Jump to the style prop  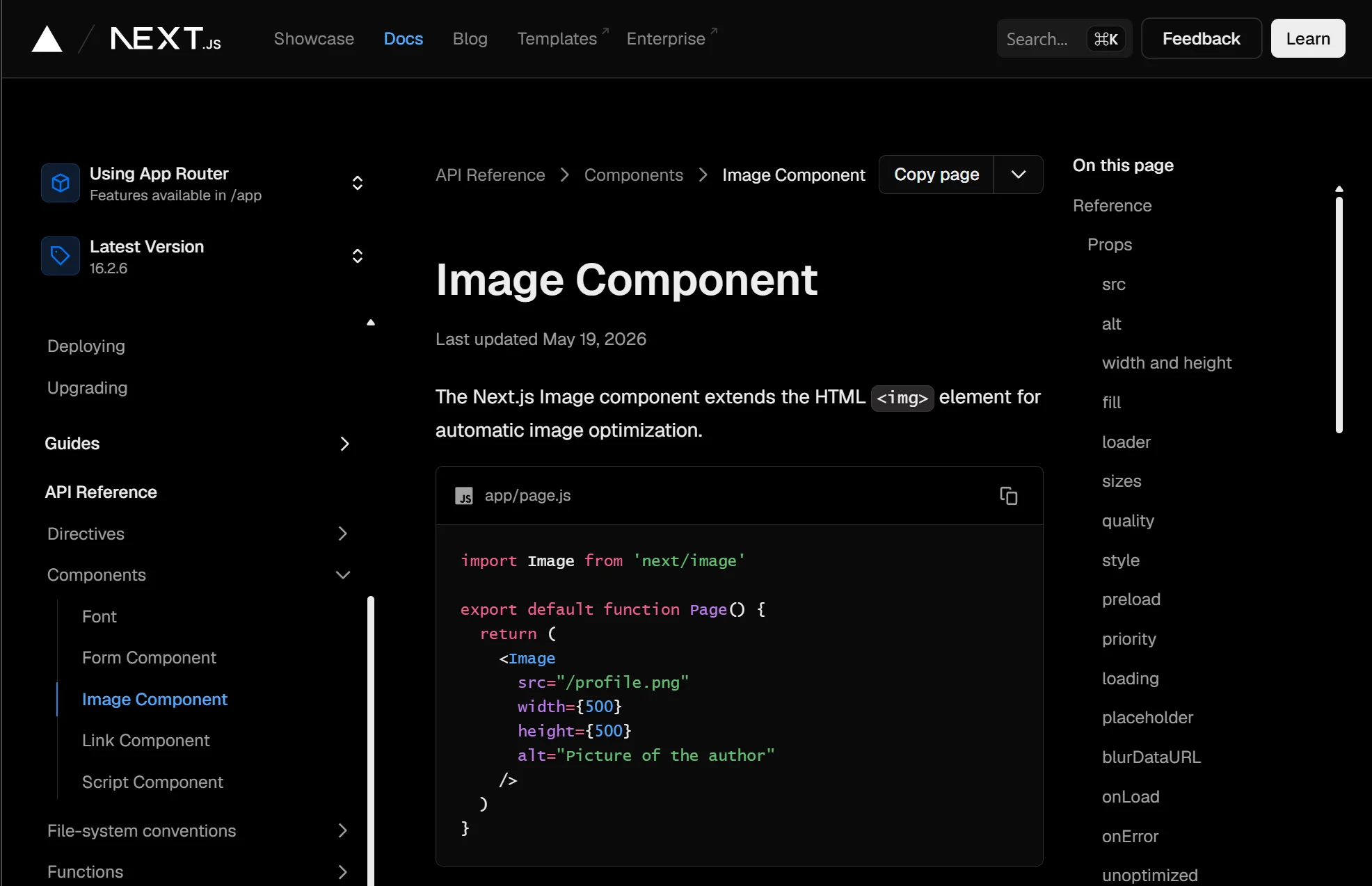point(1121,561)
